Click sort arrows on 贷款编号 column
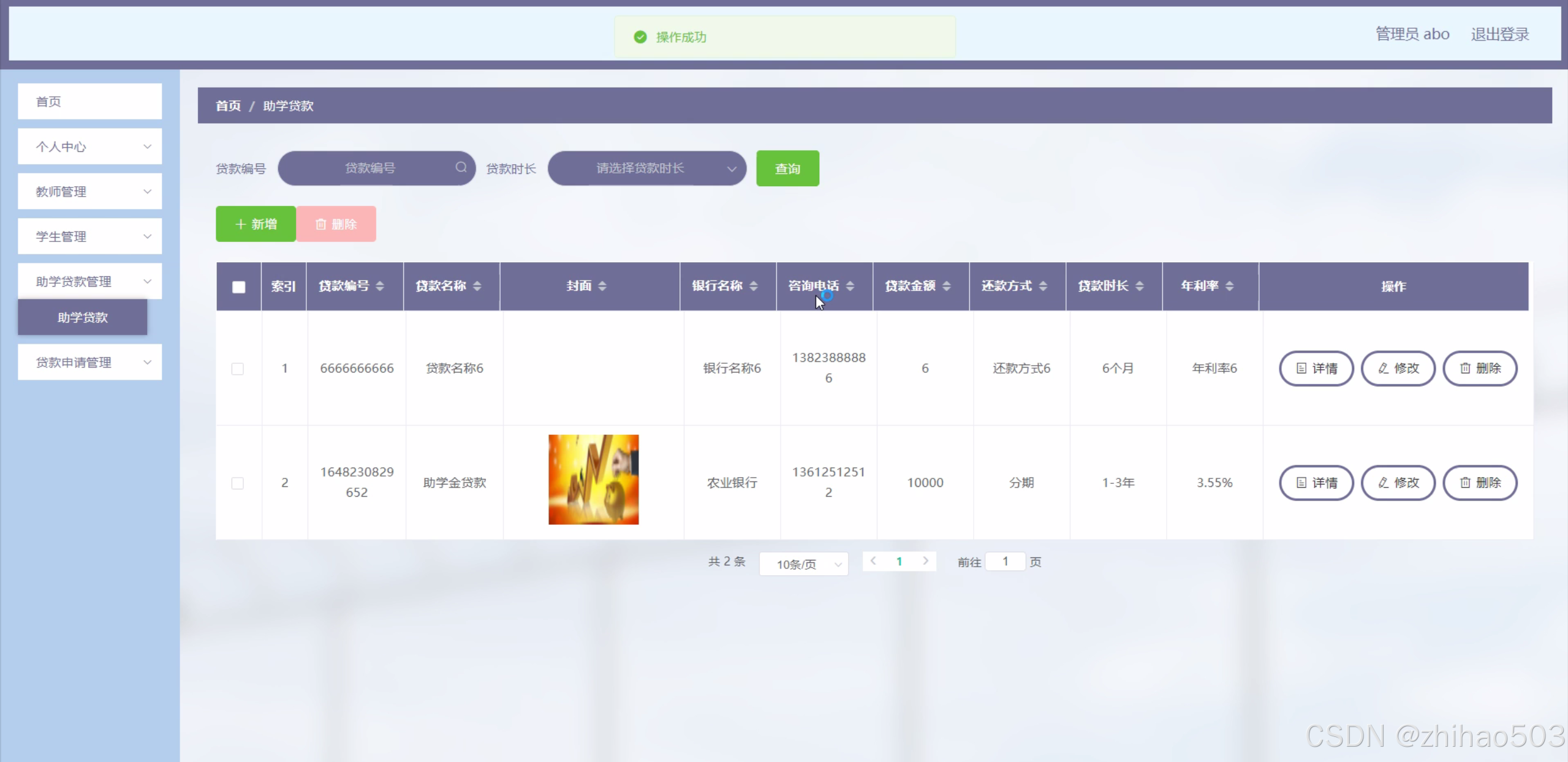 click(x=380, y=286)
